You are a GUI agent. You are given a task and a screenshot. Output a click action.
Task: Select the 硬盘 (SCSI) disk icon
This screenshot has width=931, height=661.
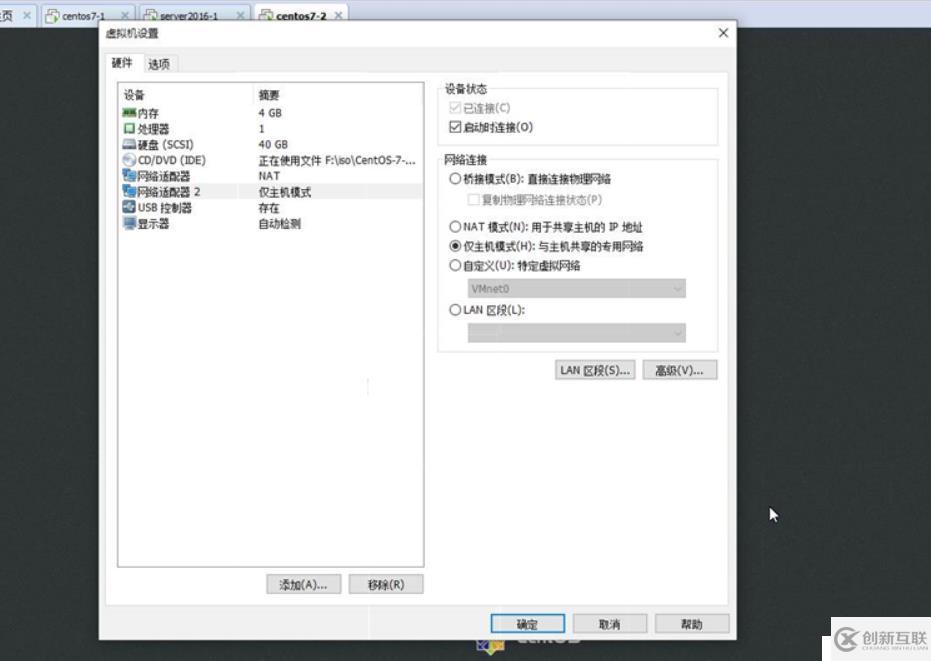pos(129,144)
